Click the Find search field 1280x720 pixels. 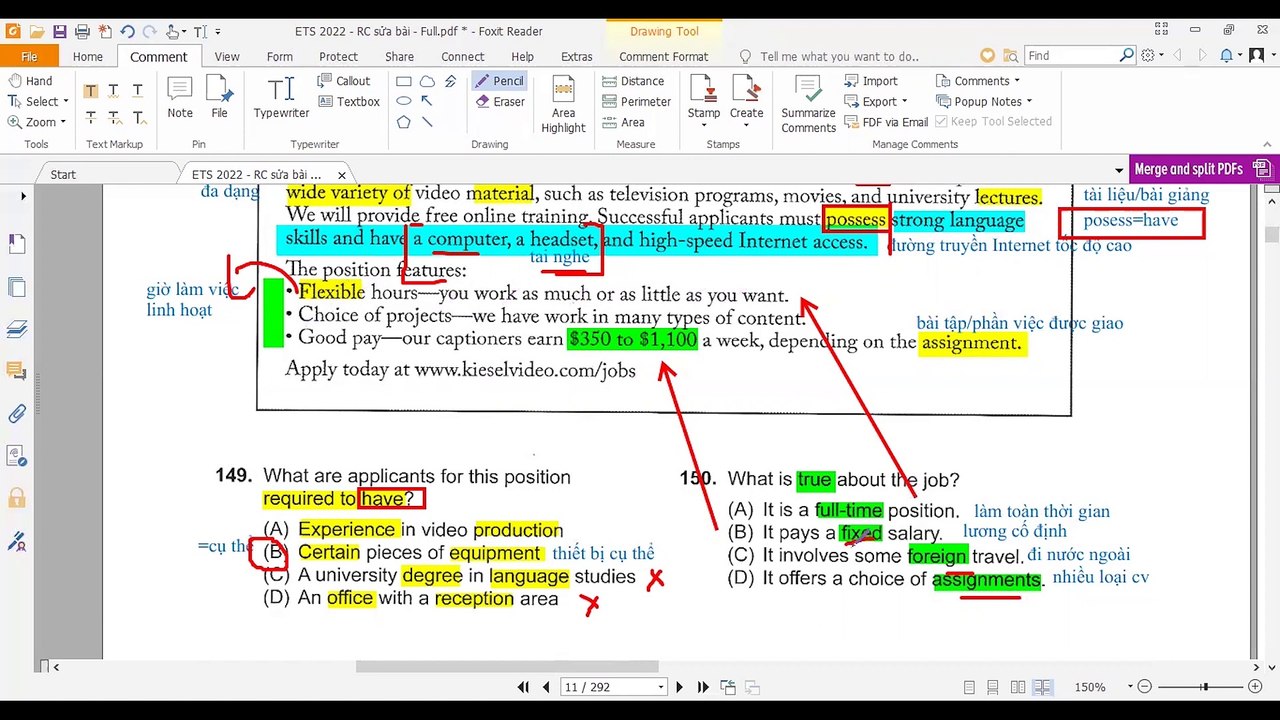(x=1079, y=56)
